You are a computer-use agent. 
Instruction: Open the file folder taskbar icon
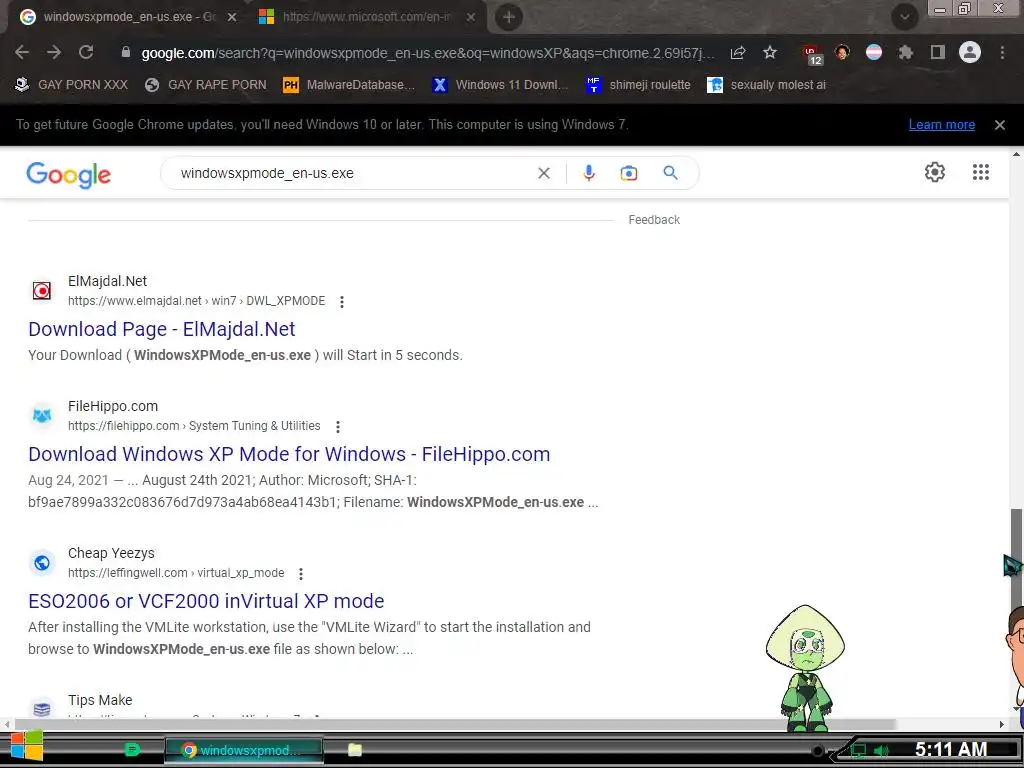point(355,750)
